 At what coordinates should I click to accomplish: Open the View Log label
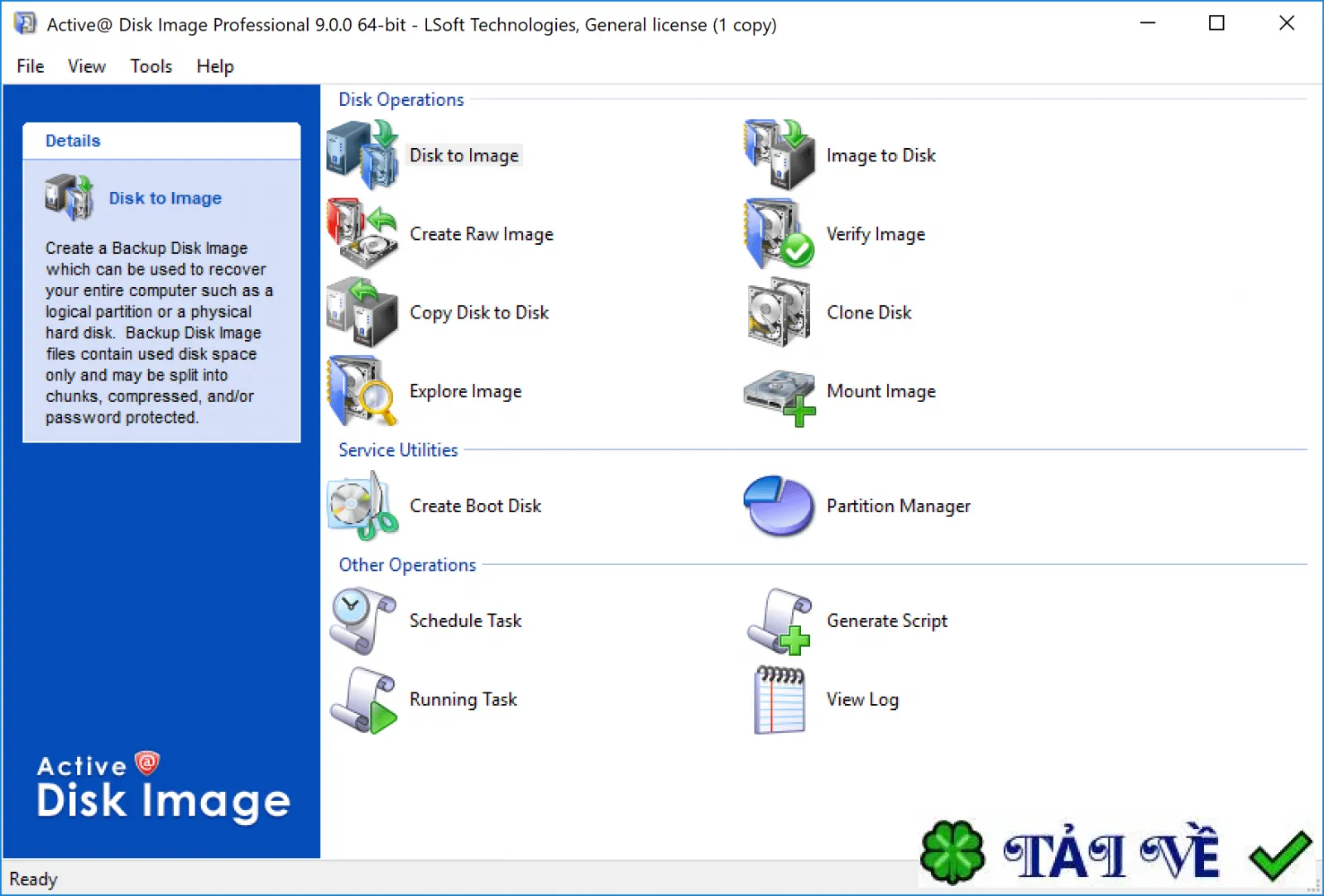point(862,700)
